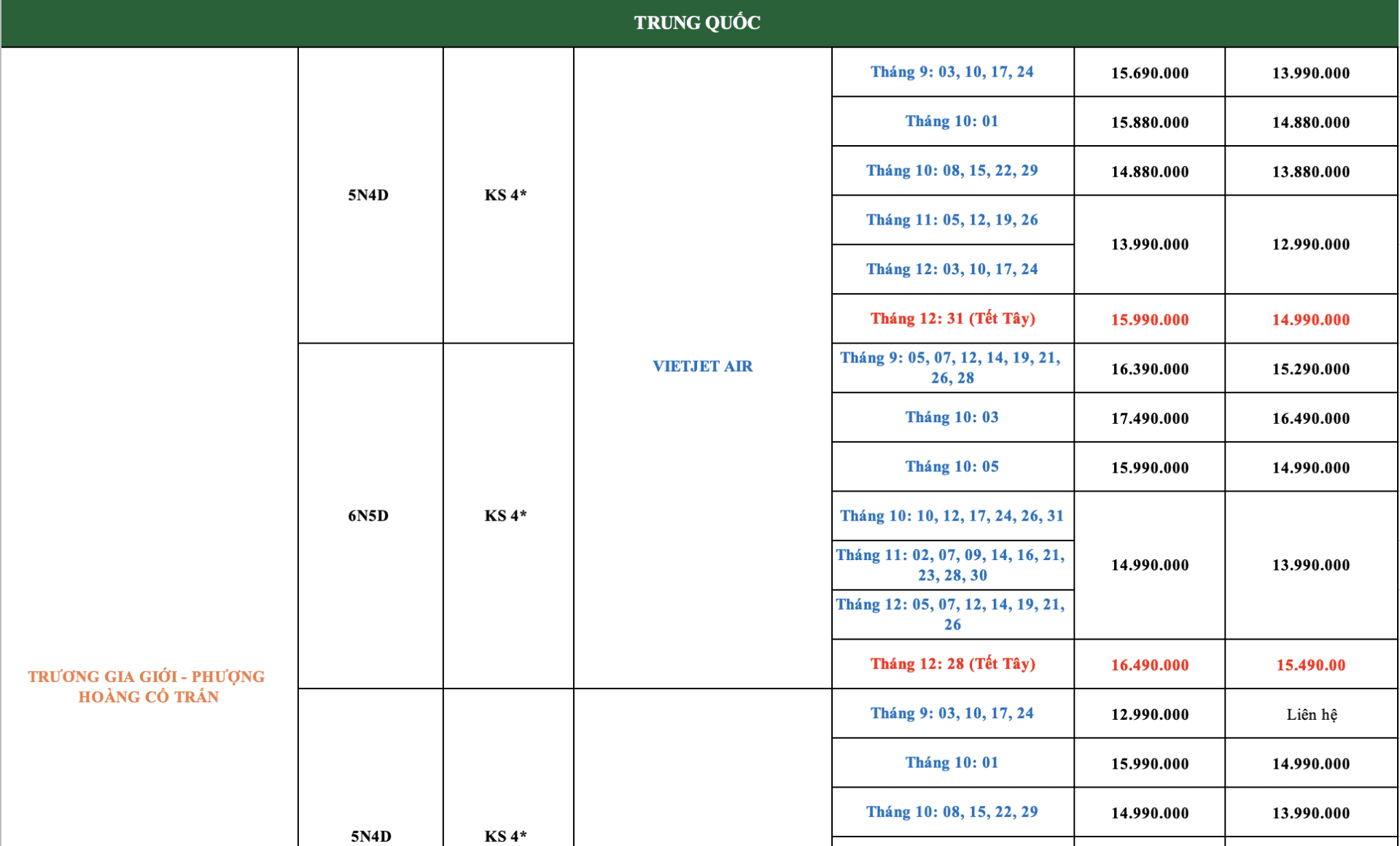Click the red Tháng 12: 31 (Tết Tây) departure
1400x846 pixels.
[x=952, y=319]
